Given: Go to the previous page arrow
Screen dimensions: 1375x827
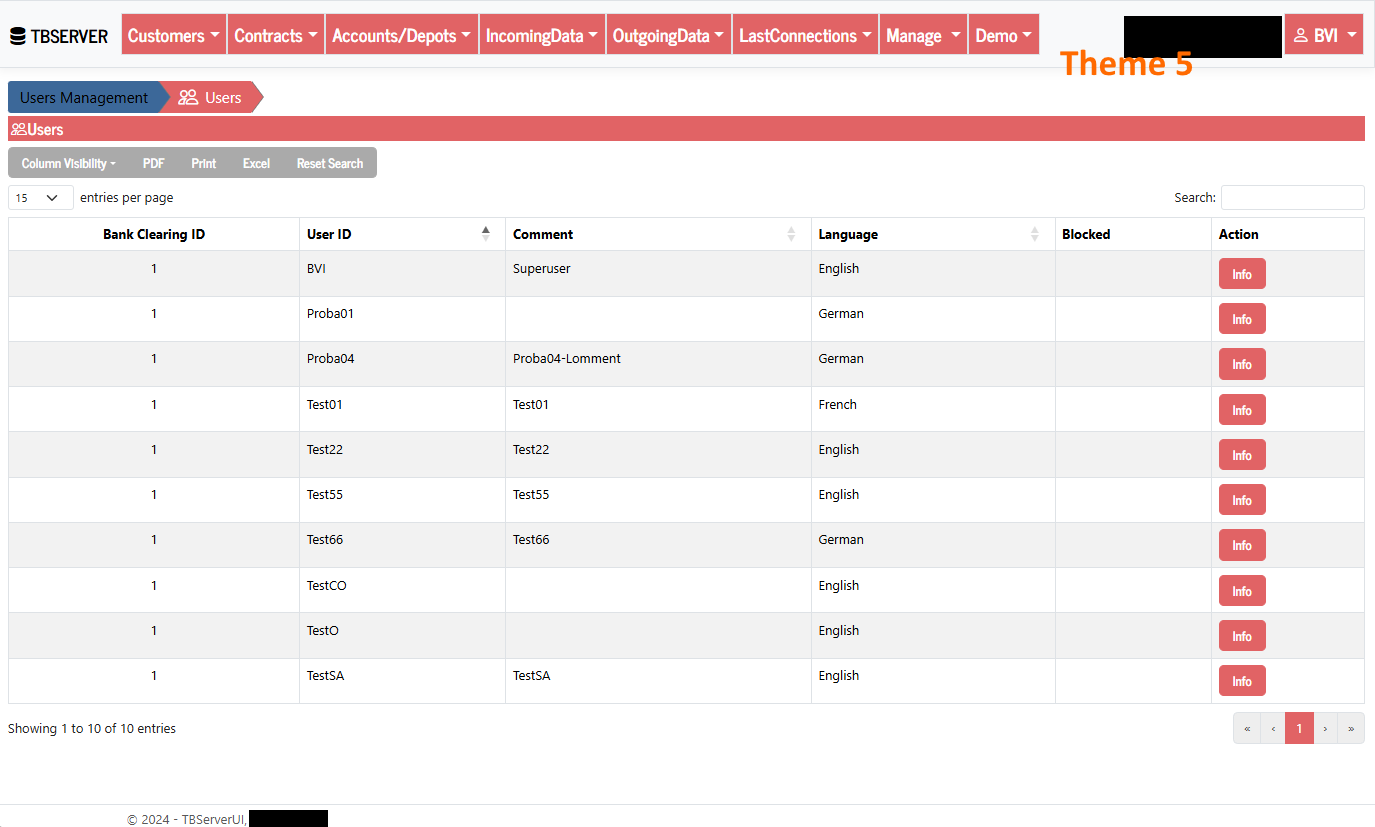Looking at the screenshot, I should pos(1273,729).
